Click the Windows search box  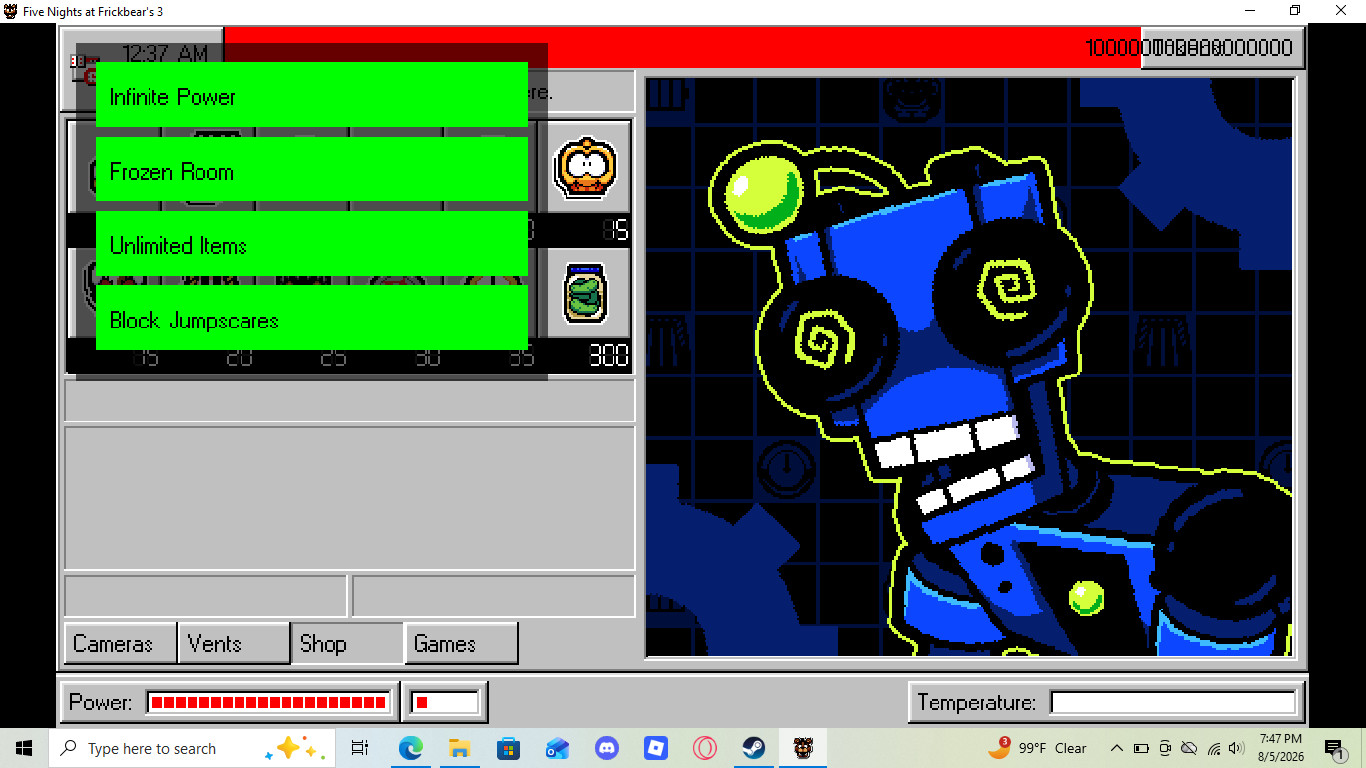[192, 748]
